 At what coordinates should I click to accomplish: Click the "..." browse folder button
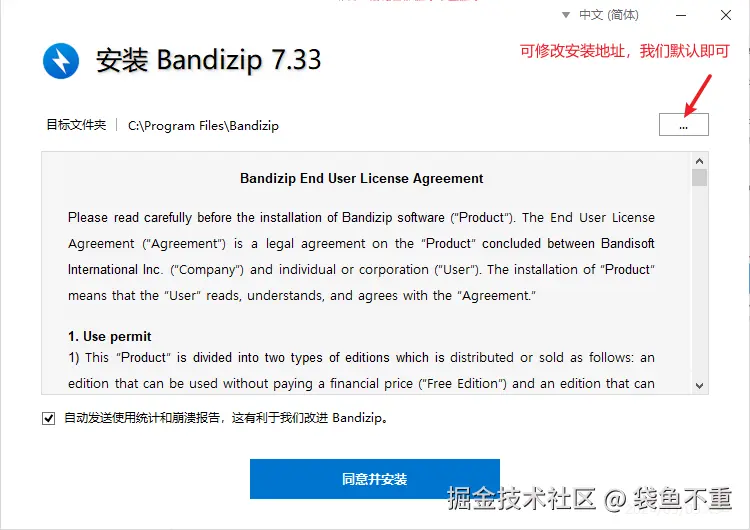(x=684, y=124)
